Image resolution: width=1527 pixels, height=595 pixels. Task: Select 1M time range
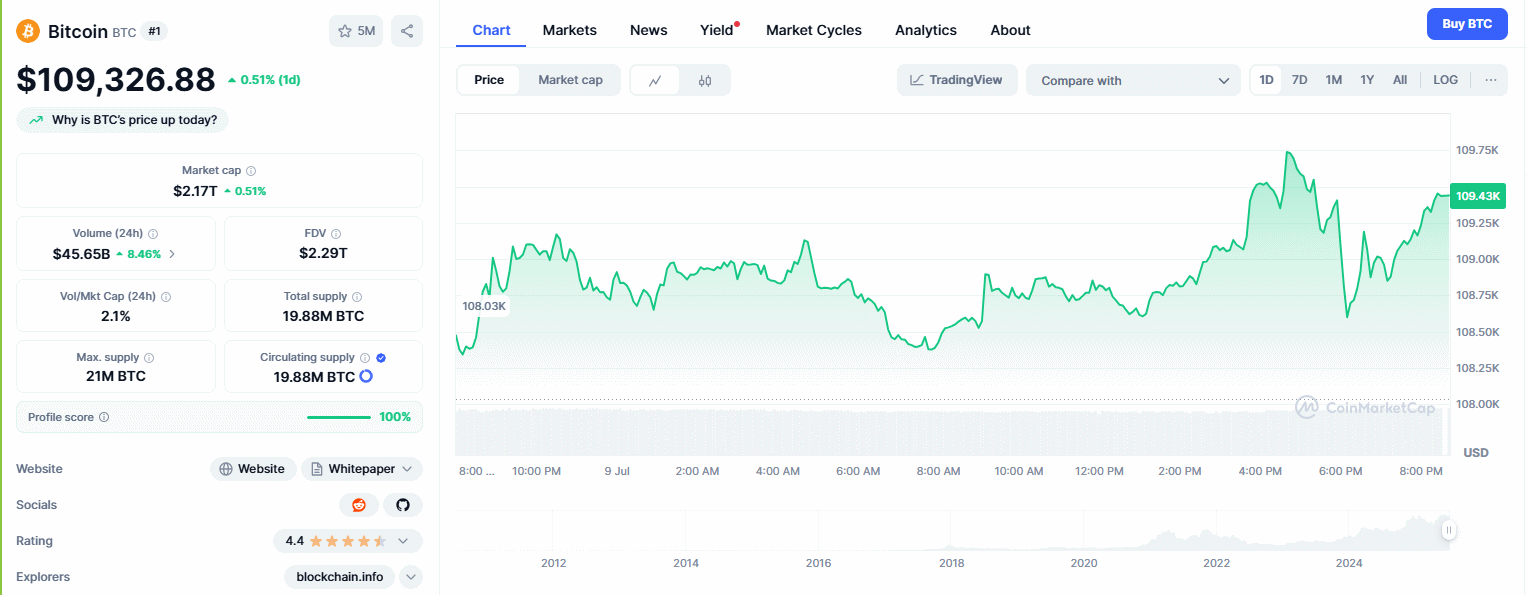tap(1334, 80)
